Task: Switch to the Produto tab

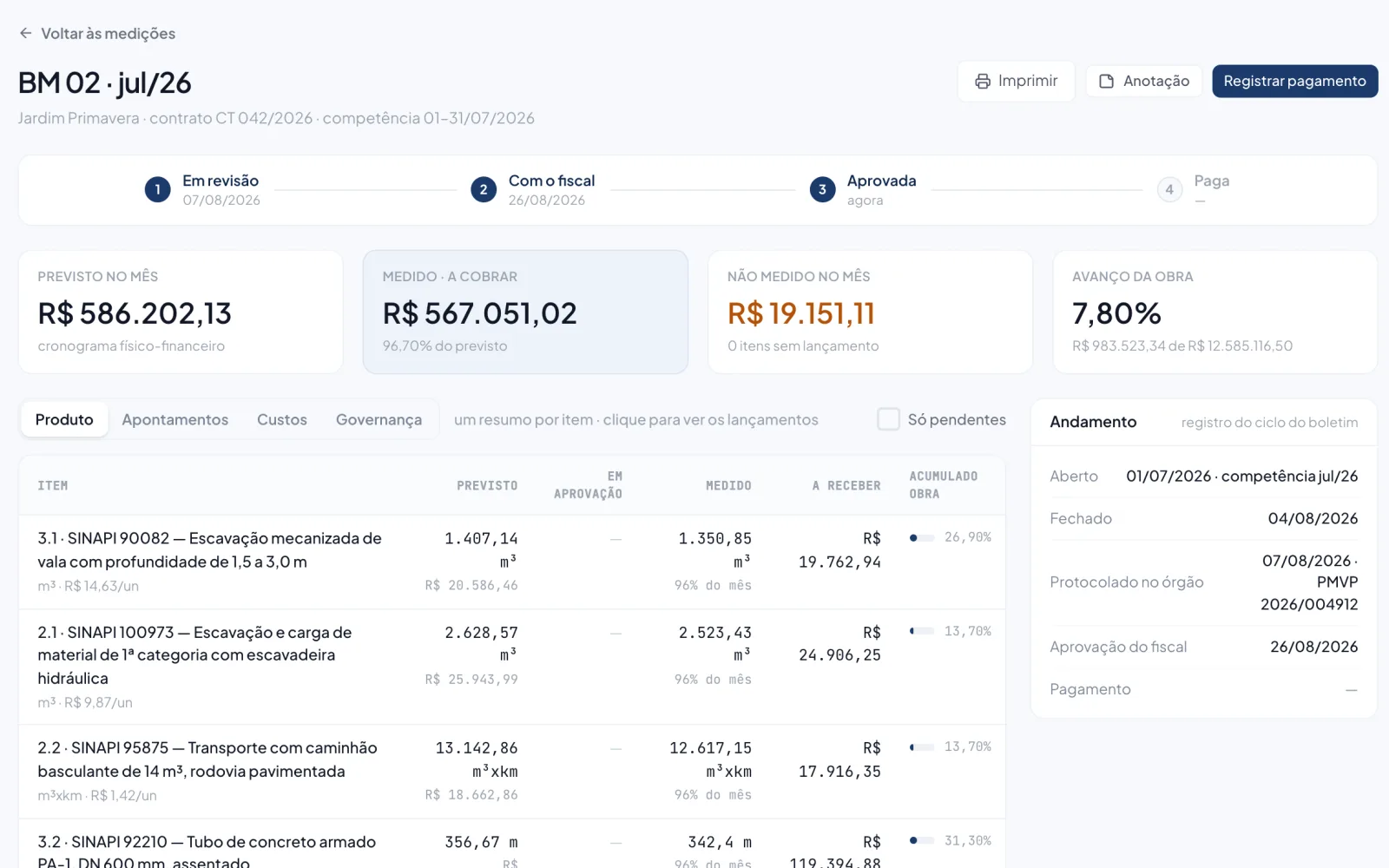Action: pyautogui.click(x=64, y=419)
